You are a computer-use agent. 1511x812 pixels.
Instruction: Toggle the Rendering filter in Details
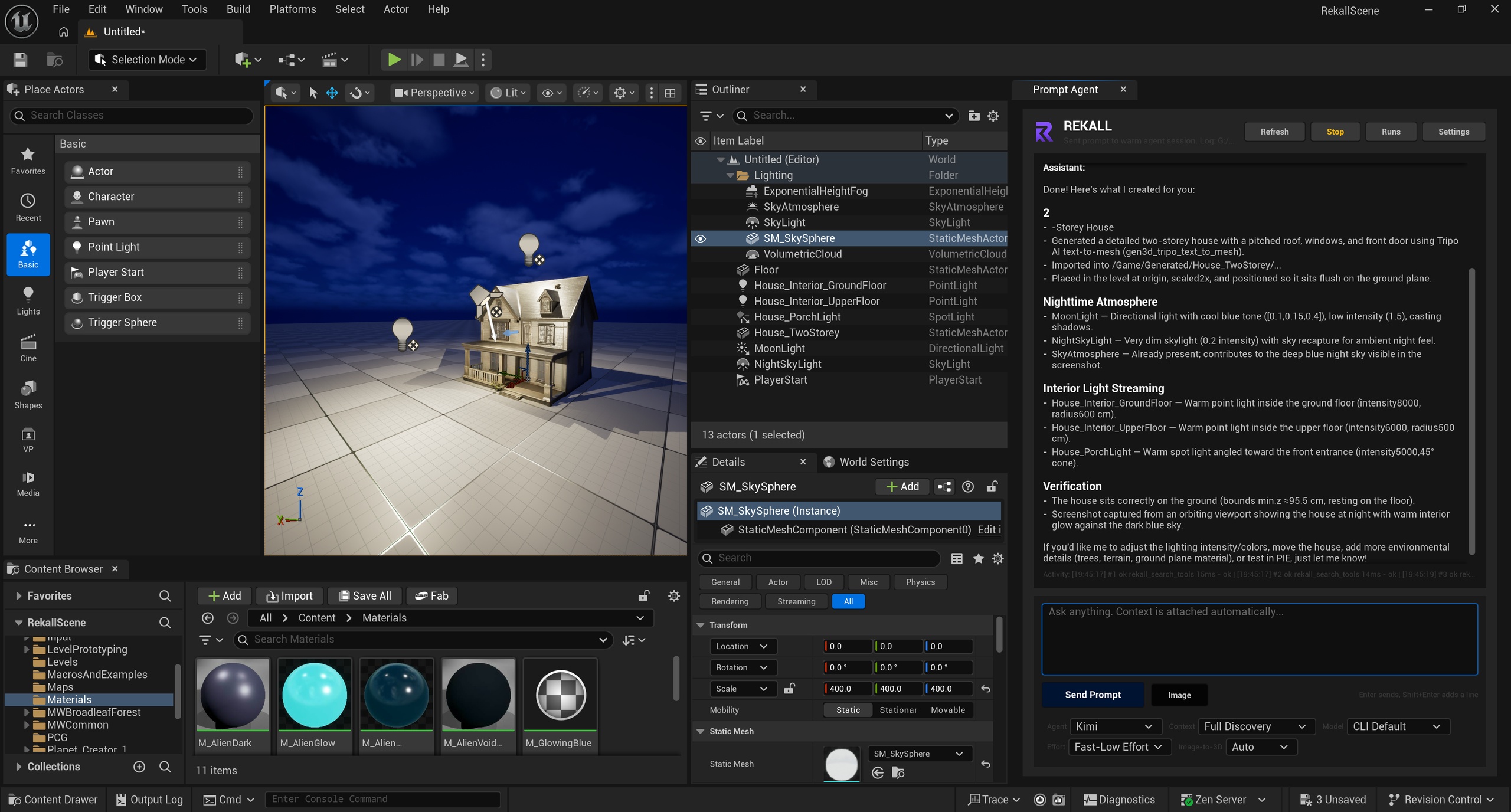pos(730,601)
